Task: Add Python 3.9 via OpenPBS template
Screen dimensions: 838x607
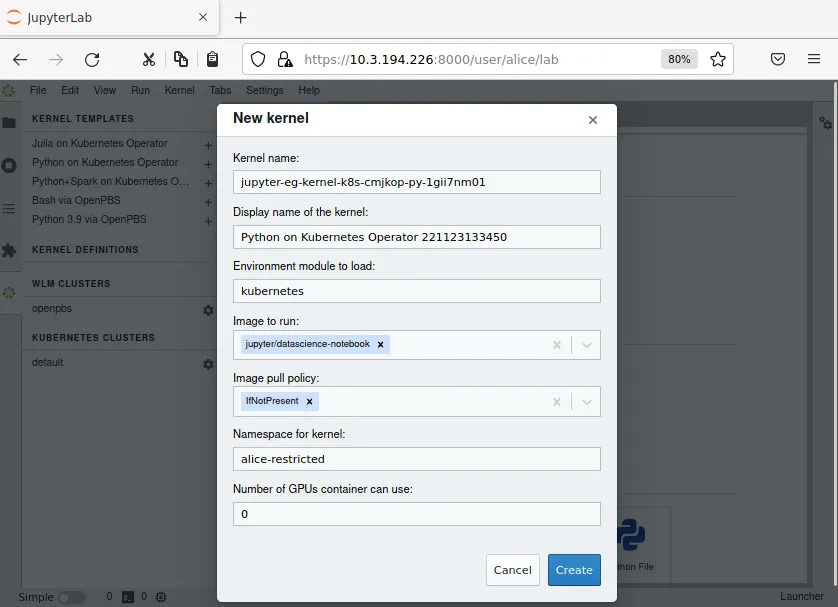Action: click(208, 221)
